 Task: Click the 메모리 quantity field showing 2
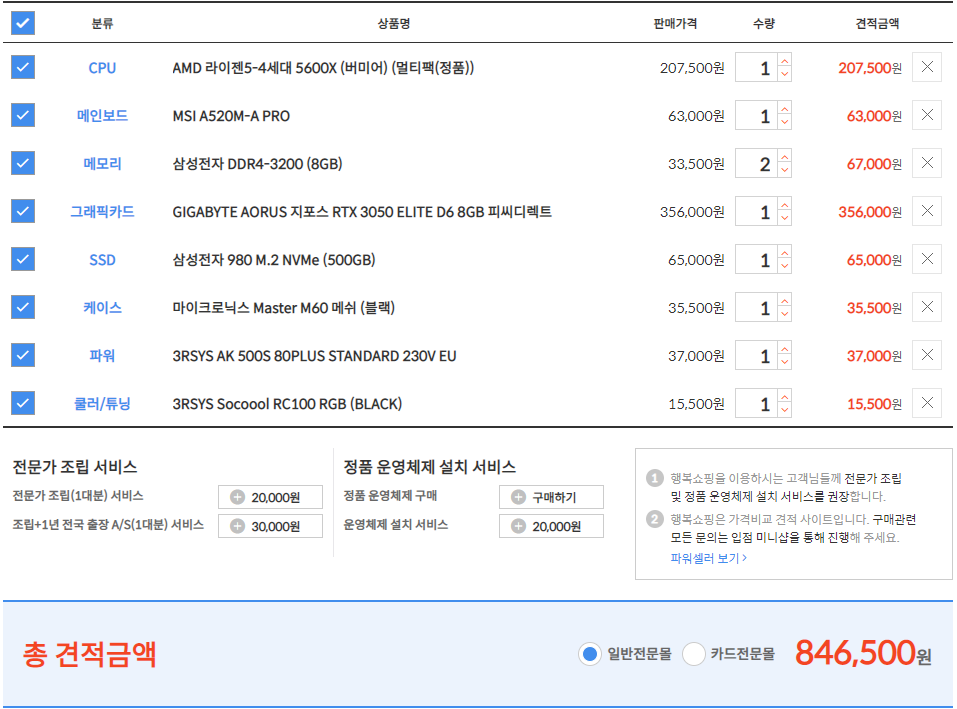coord(756,164)
